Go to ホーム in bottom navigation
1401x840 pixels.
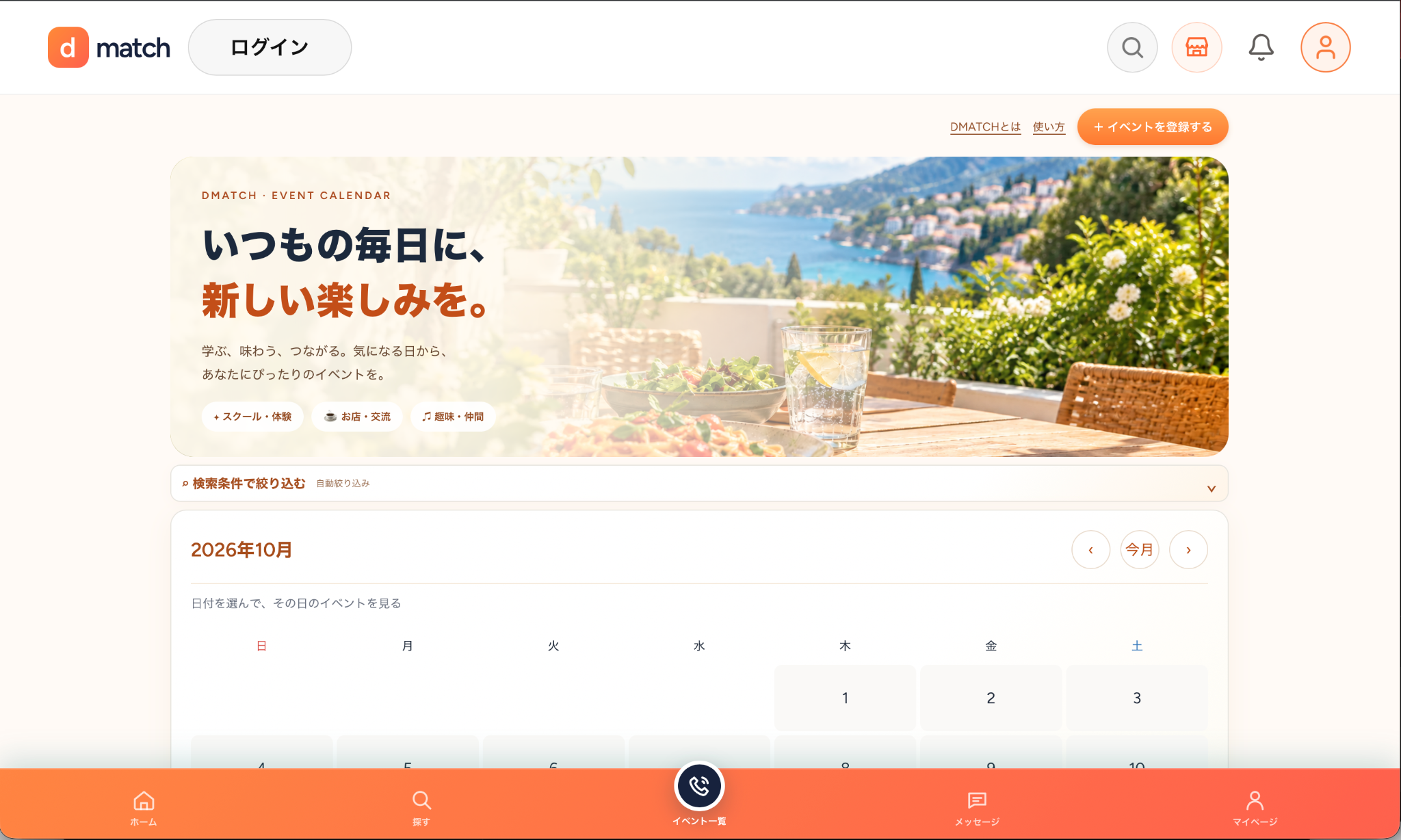(144, 808)
